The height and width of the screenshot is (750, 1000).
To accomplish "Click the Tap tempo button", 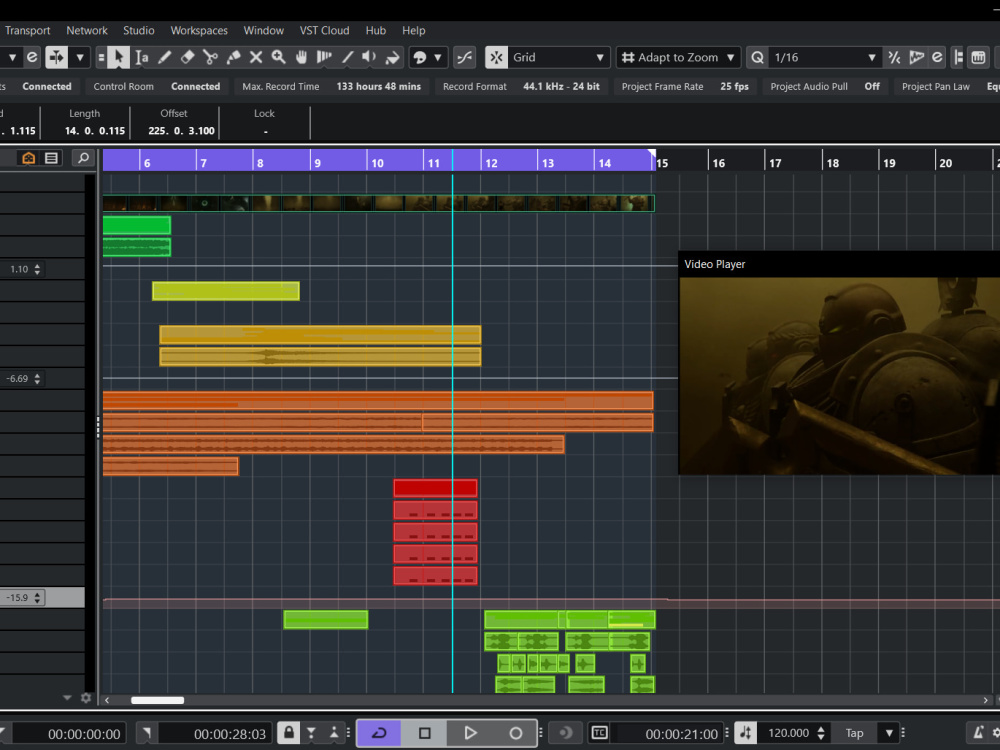I will pyautogui.click(x=855, y=733).
